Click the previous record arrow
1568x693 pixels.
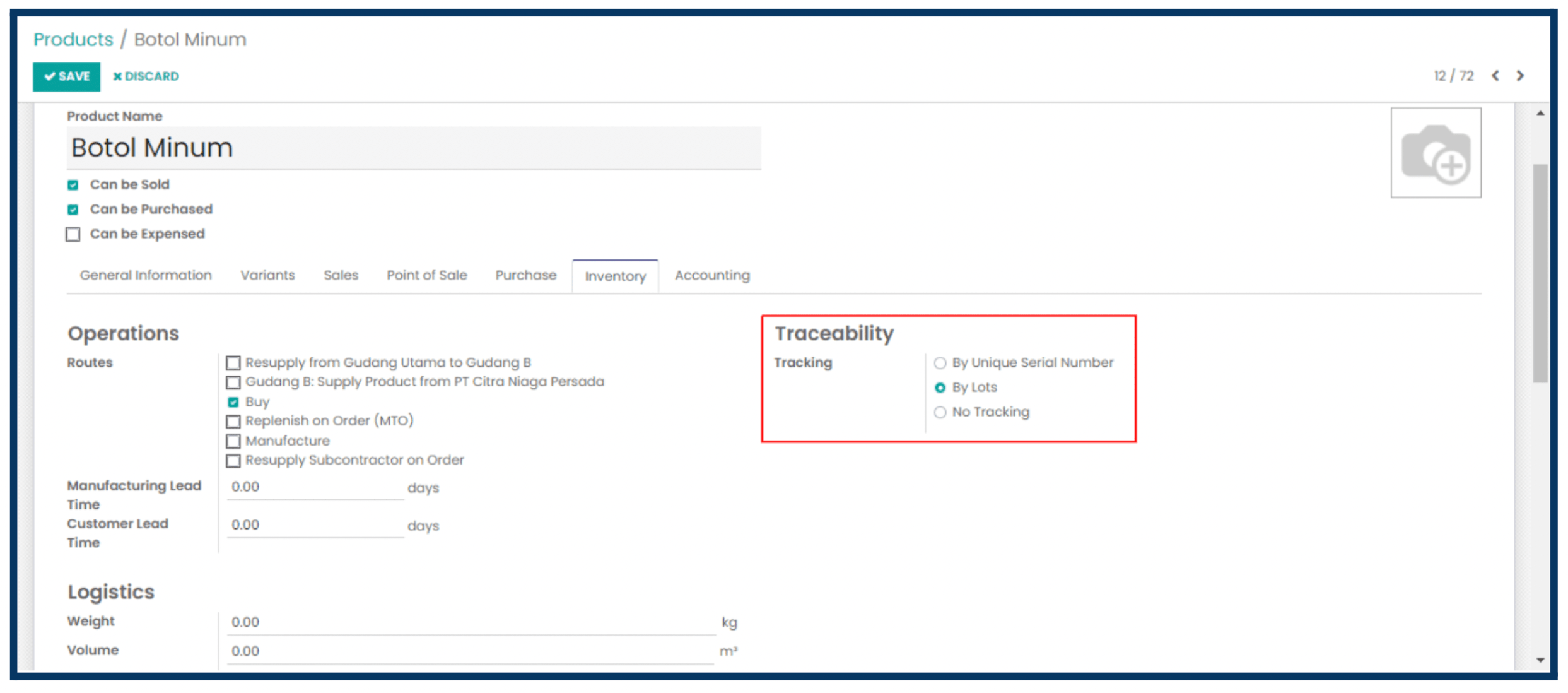(x=1495, y=76)
